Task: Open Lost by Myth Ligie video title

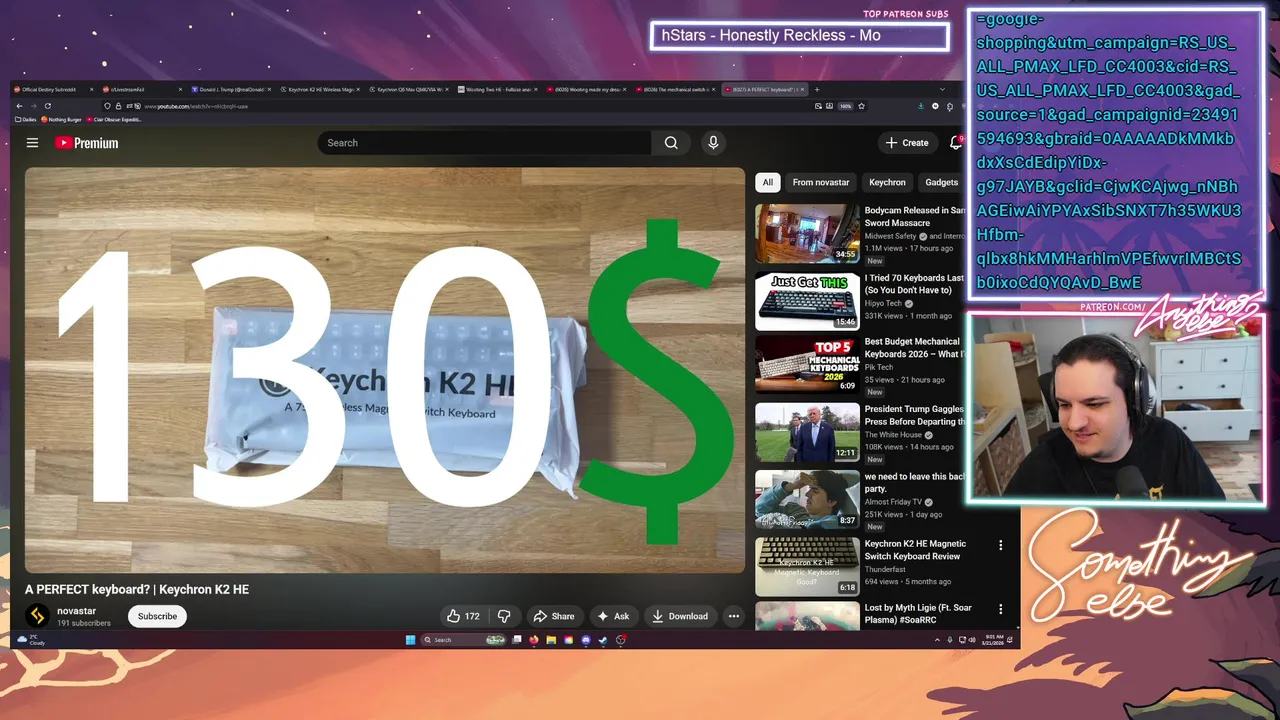Action: [x=919, y=613]
